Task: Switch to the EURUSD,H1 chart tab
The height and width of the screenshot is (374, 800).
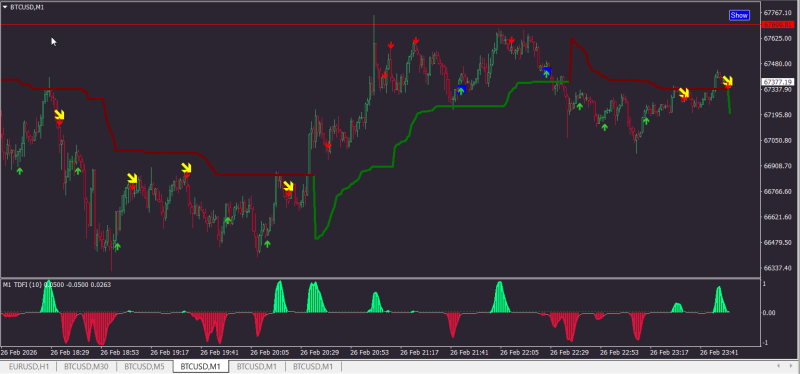Action: point(29,366)
